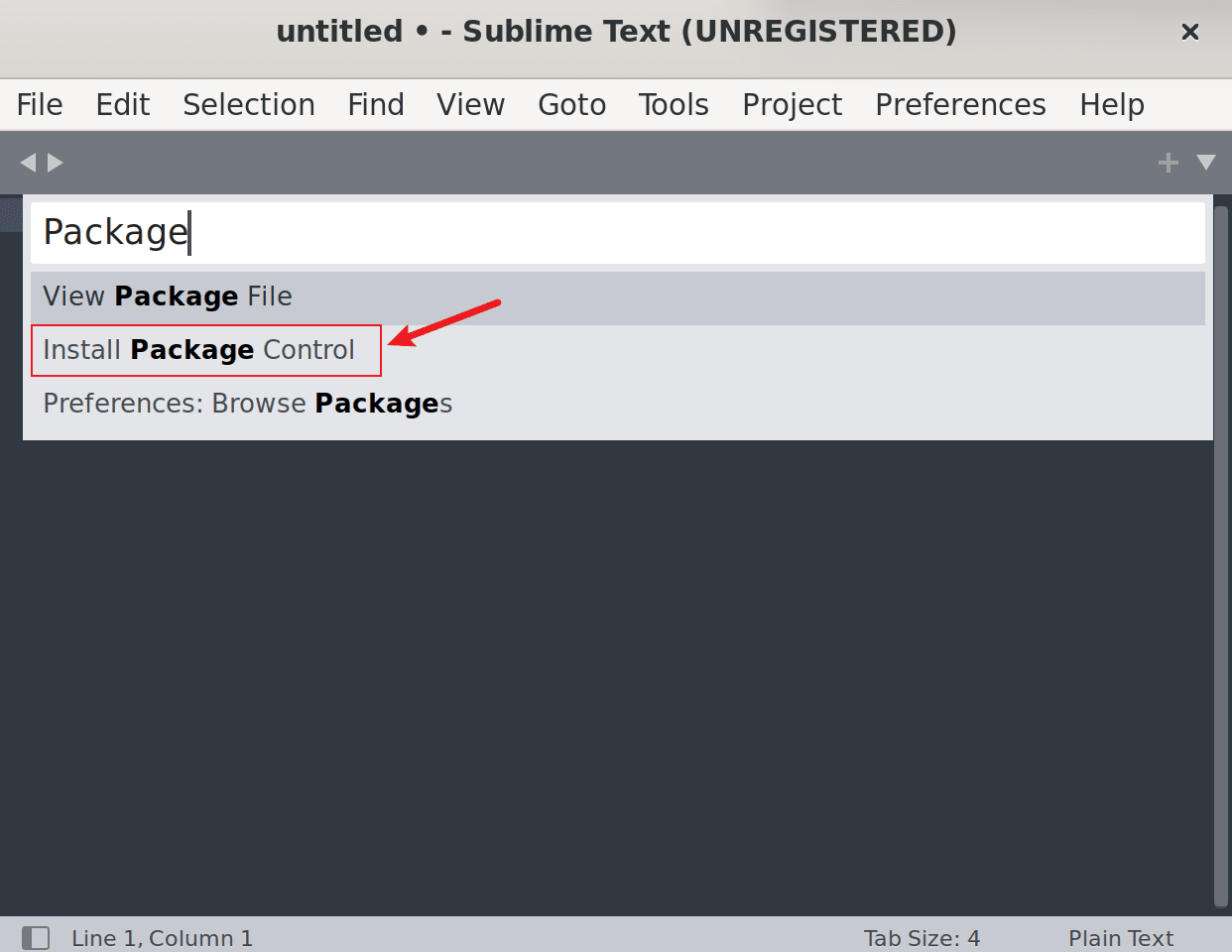Choose View Package File command
The height and width of the screenshot is (952, 1232).
pos(169,297)
